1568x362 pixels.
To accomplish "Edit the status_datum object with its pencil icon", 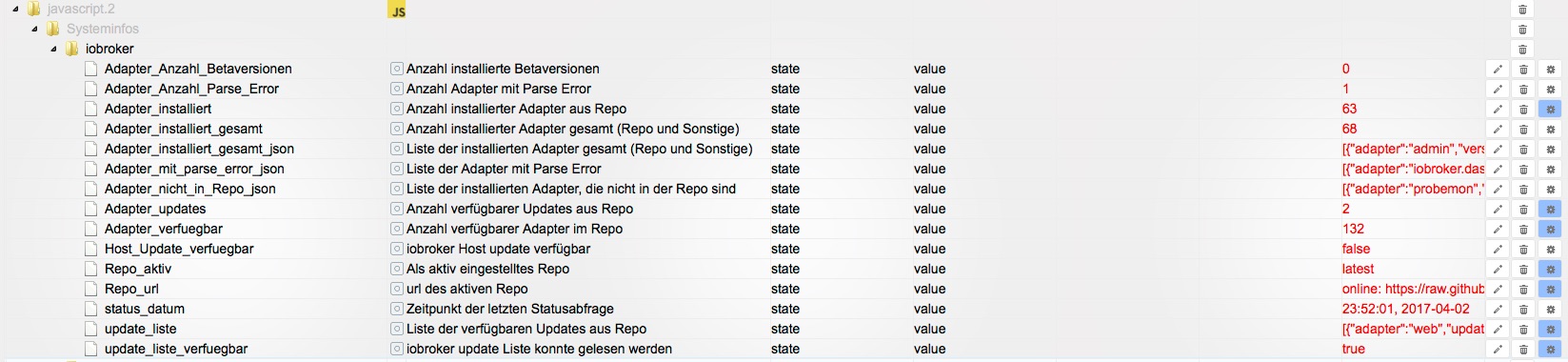I will (1497, 309).
